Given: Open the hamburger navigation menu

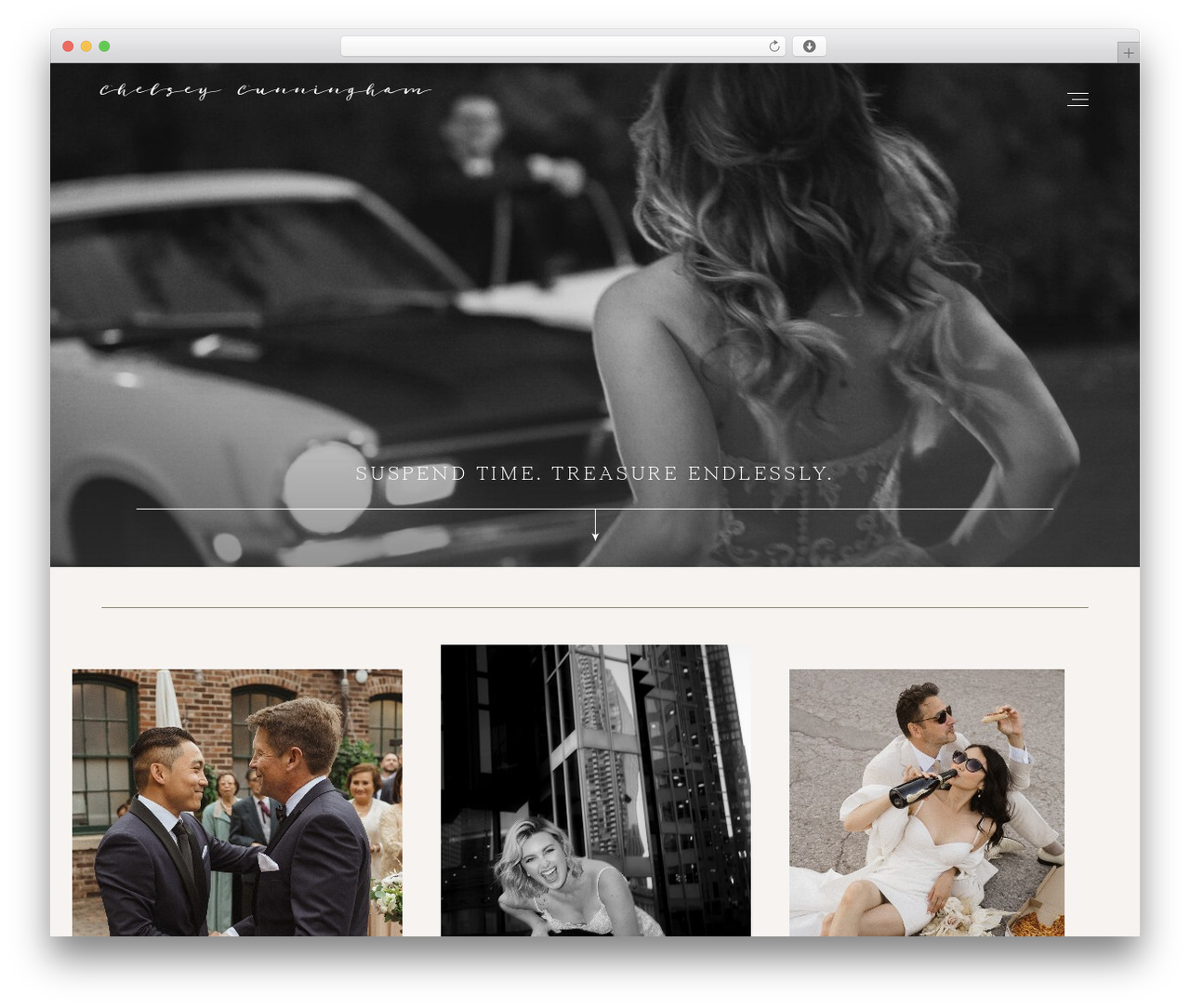Looking at the screenshot, I should pos(1078,99).
